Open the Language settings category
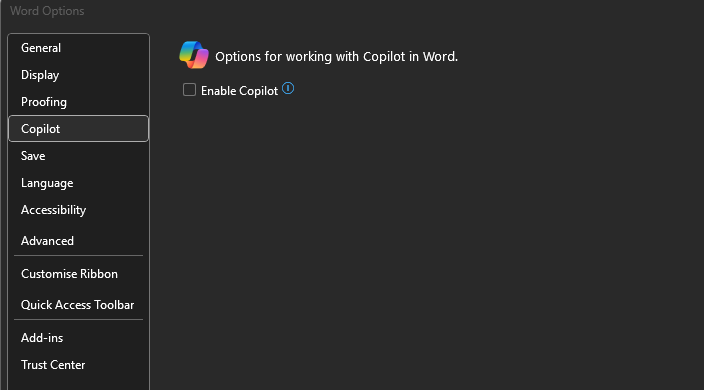This screenshot has height=390, width=704. (79, 183)
